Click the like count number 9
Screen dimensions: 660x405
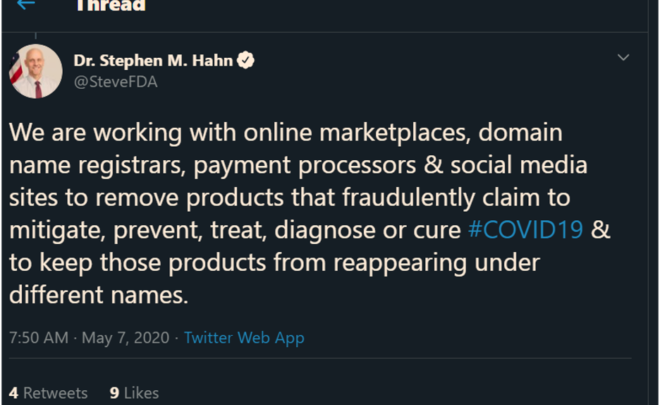click(114, 393)
